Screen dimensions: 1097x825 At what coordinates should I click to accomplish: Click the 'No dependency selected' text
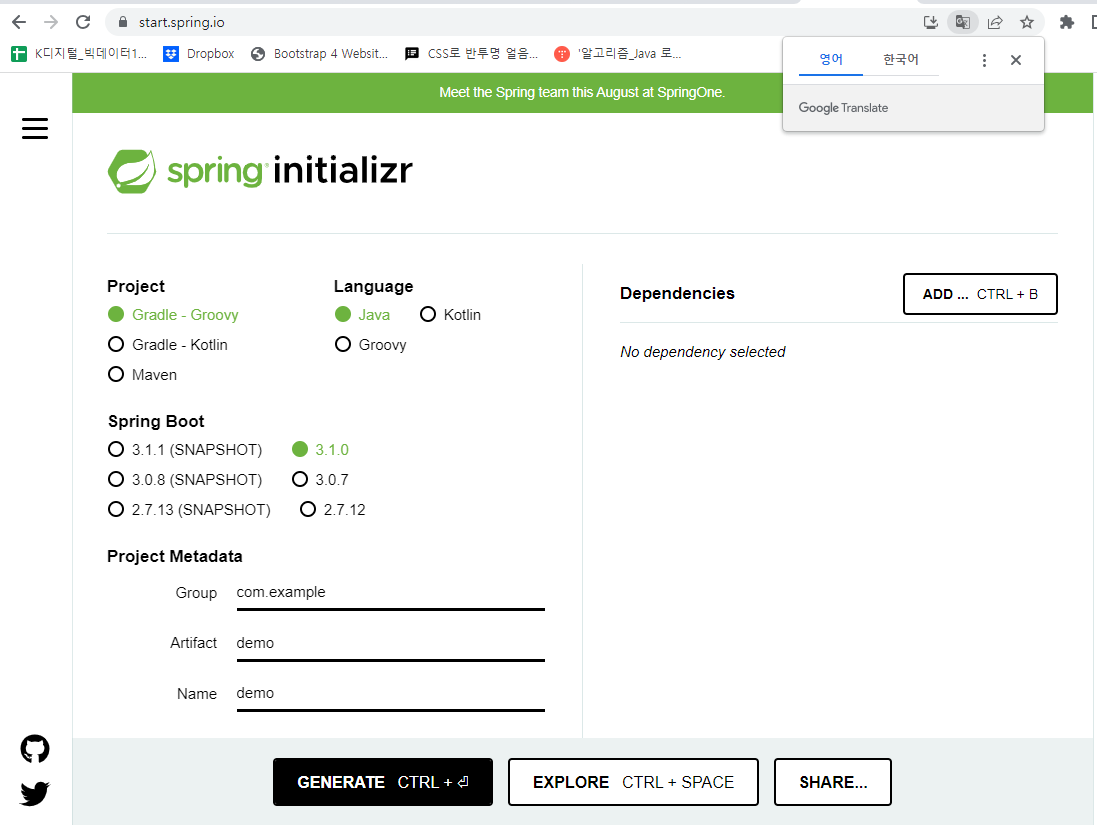coord(702,352)
